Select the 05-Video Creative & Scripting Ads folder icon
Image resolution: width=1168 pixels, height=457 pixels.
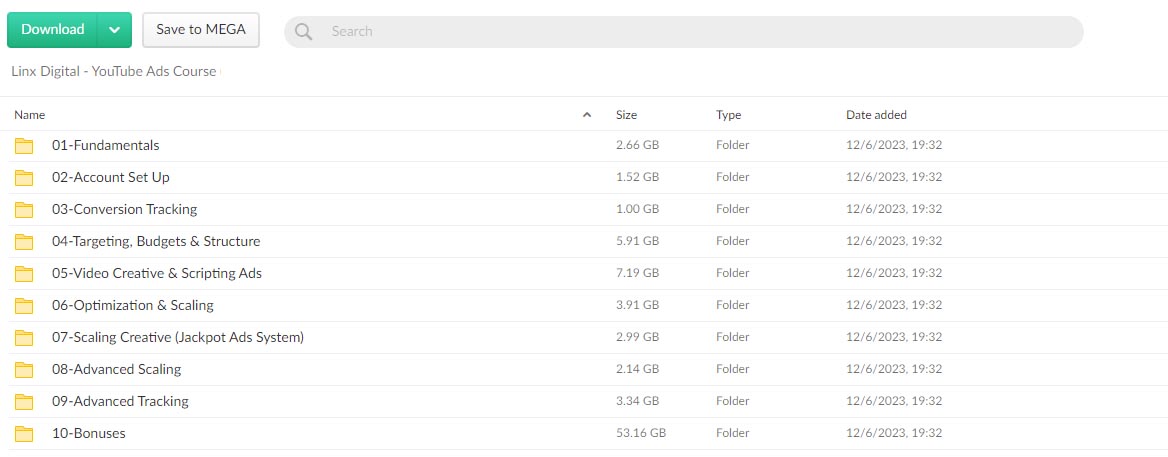[25, 274]
